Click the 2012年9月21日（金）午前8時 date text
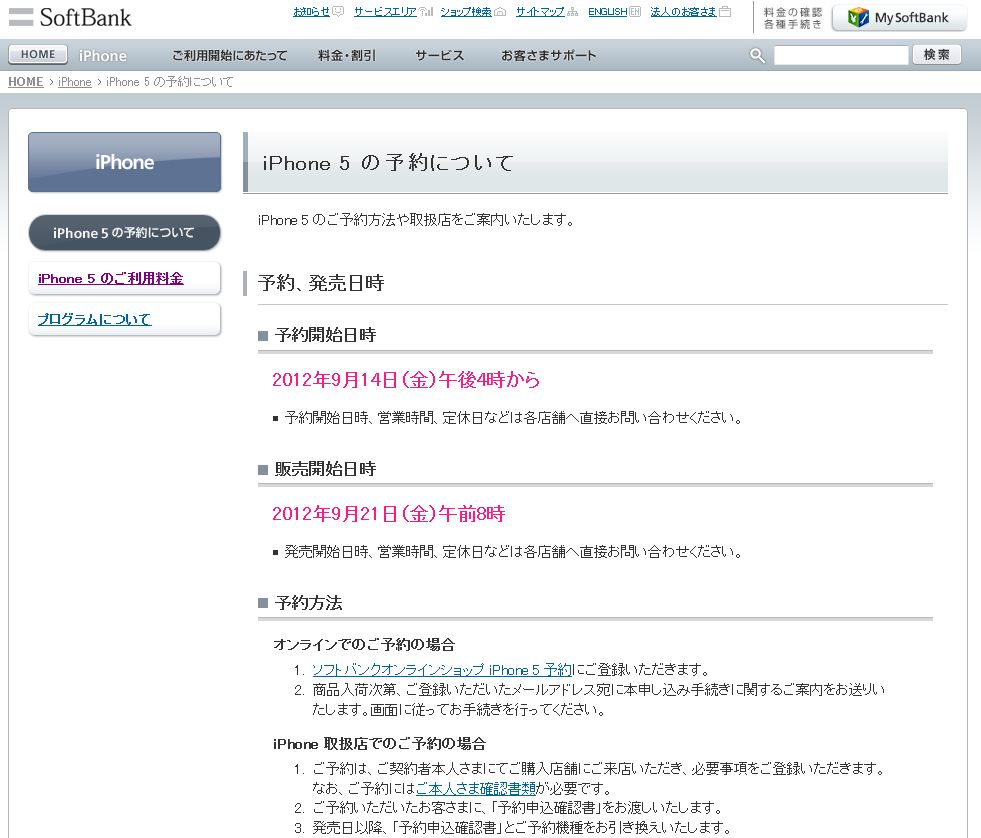Viewport: 981px width, 838px height. tap(389, 514)
